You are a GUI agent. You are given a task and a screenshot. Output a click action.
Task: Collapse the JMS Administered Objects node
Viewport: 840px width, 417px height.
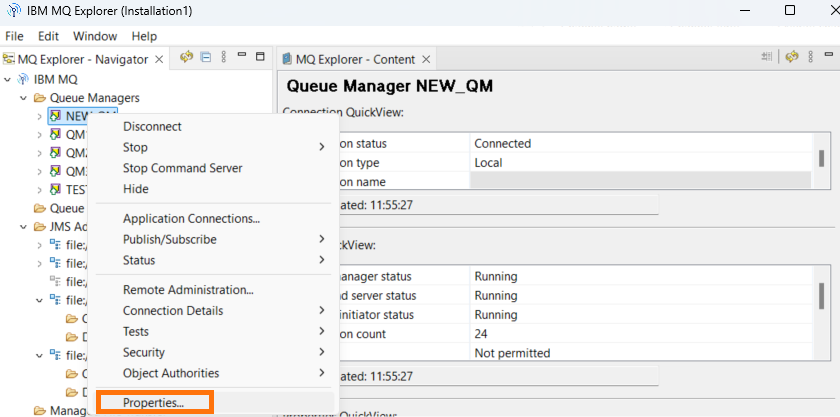24,227
